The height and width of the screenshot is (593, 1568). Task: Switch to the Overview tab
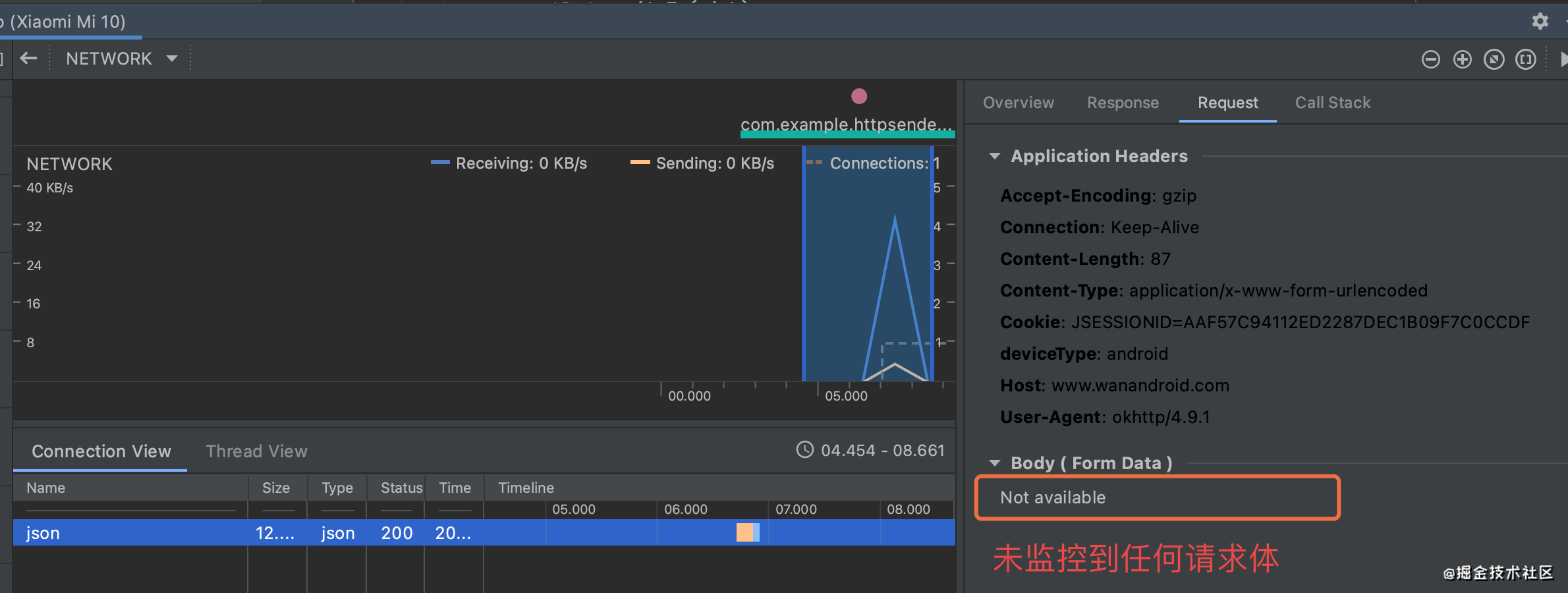pyautogui.click(x=1019, y=103)
